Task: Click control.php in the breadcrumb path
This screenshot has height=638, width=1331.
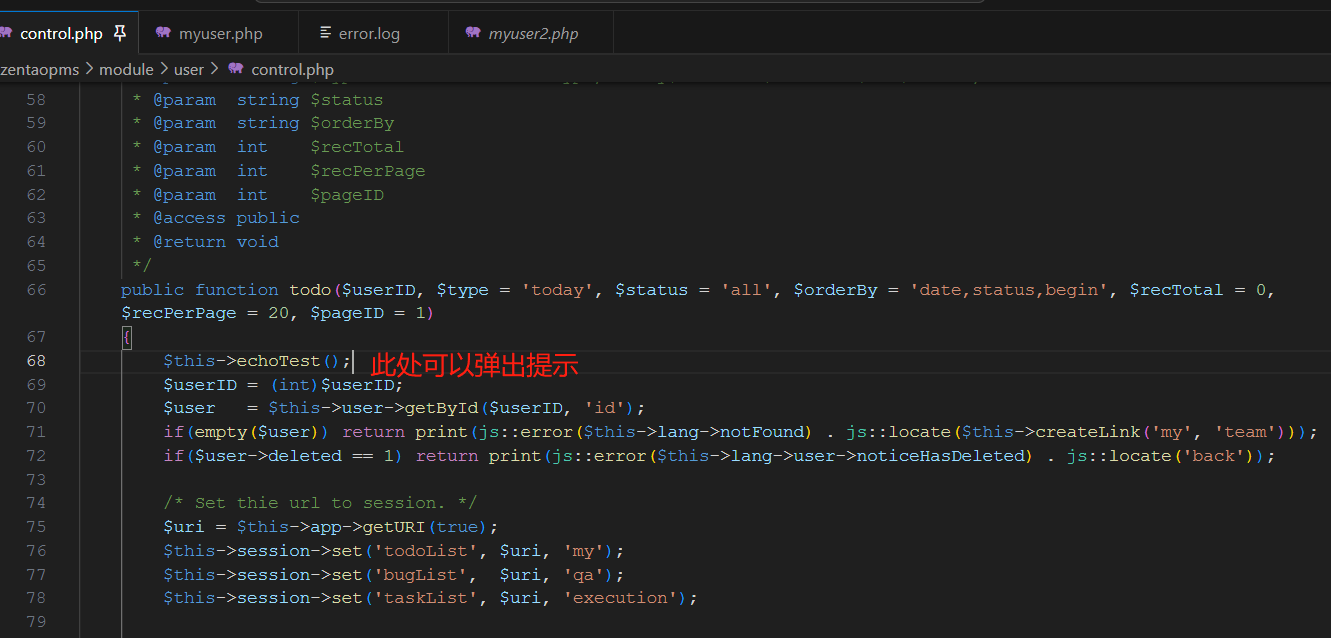Action: coord(292,69)
